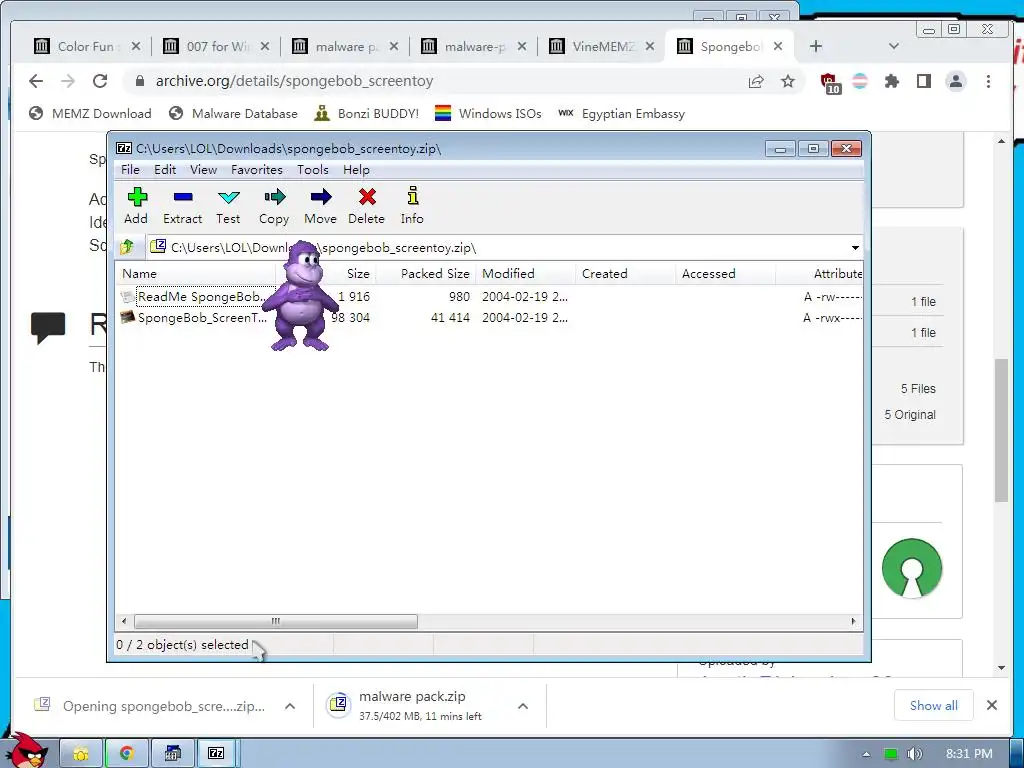Click Angry Birds start button
Image resolution: width=1024 pixels, height=768 pixels.
tap(26, 750)
